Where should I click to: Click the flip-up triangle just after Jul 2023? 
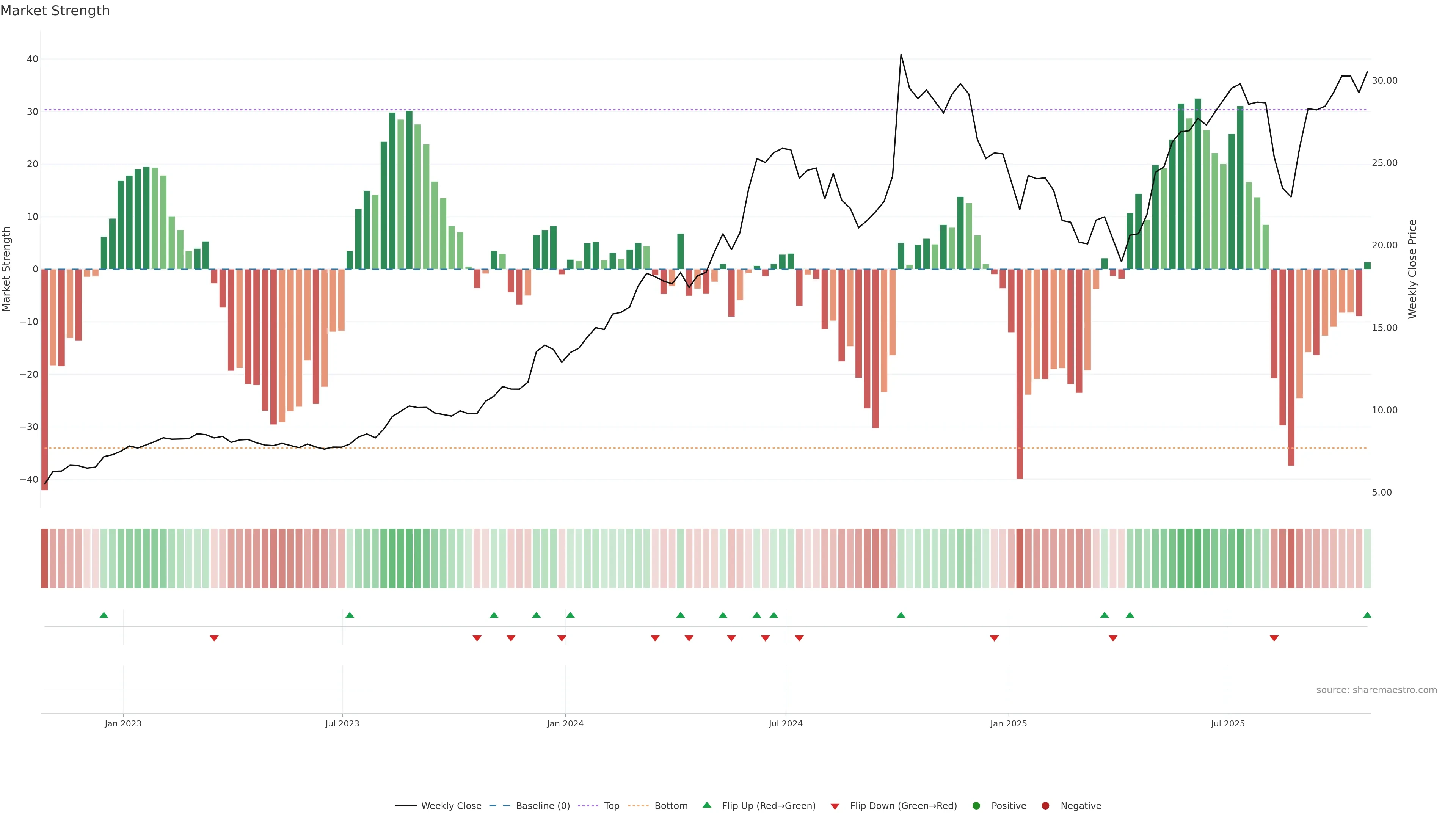coord(350,615)
